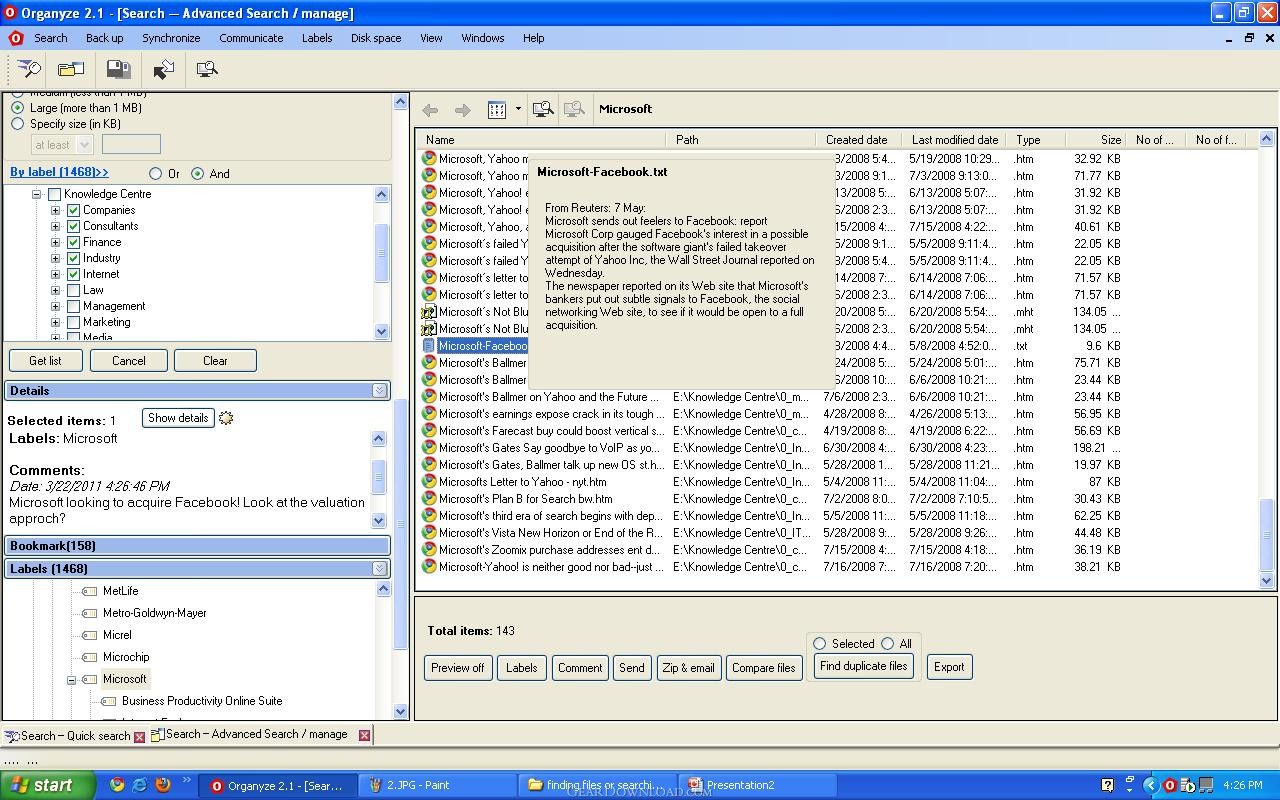The height and width of the screenshot is (800, 1280).
Task: Click the Compare files button
Action: point(764,668)
